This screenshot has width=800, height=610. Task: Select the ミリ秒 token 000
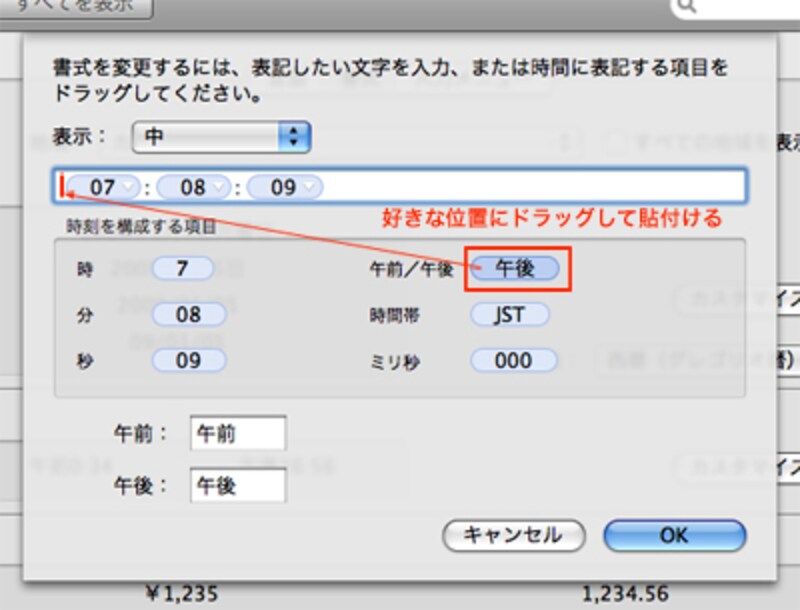point(513,361)
